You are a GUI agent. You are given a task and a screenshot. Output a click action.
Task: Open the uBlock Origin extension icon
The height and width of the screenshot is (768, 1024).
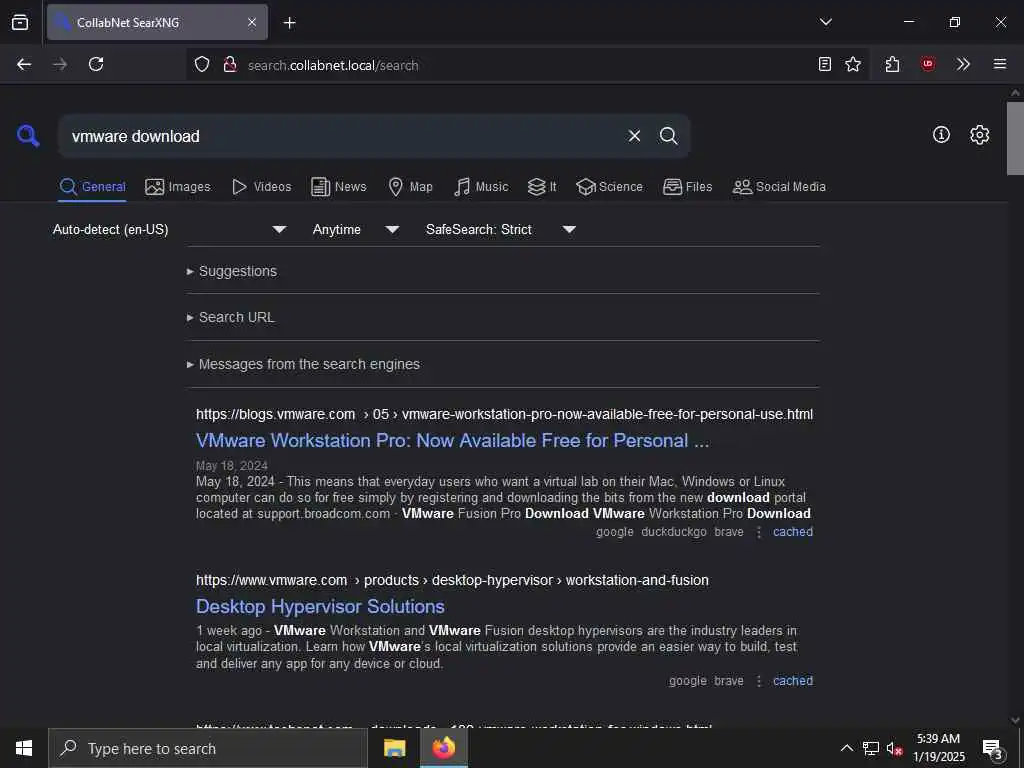[928, 64]
